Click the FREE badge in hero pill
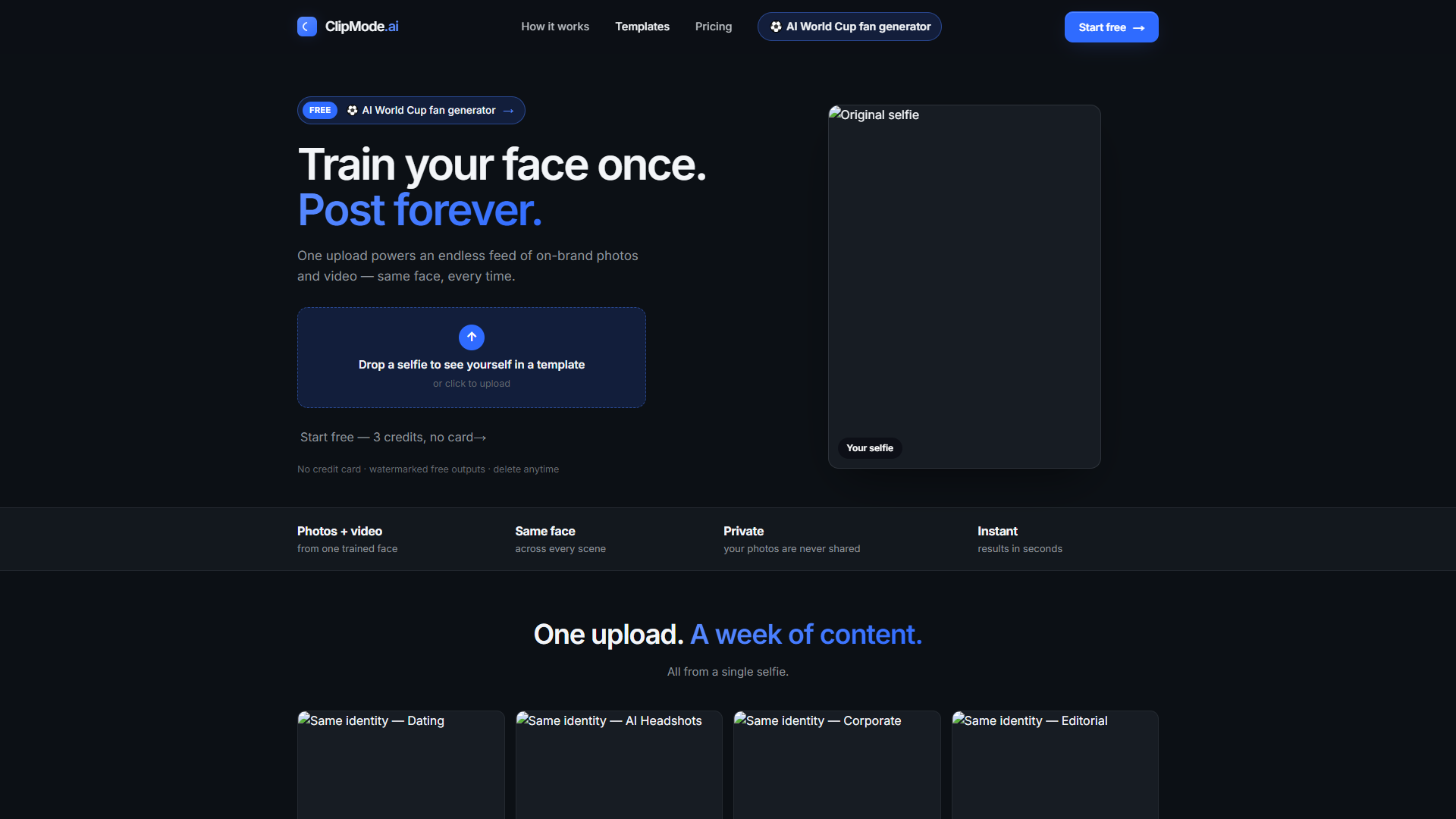Viewport: 1456px width, 819px height. [320, 111]
